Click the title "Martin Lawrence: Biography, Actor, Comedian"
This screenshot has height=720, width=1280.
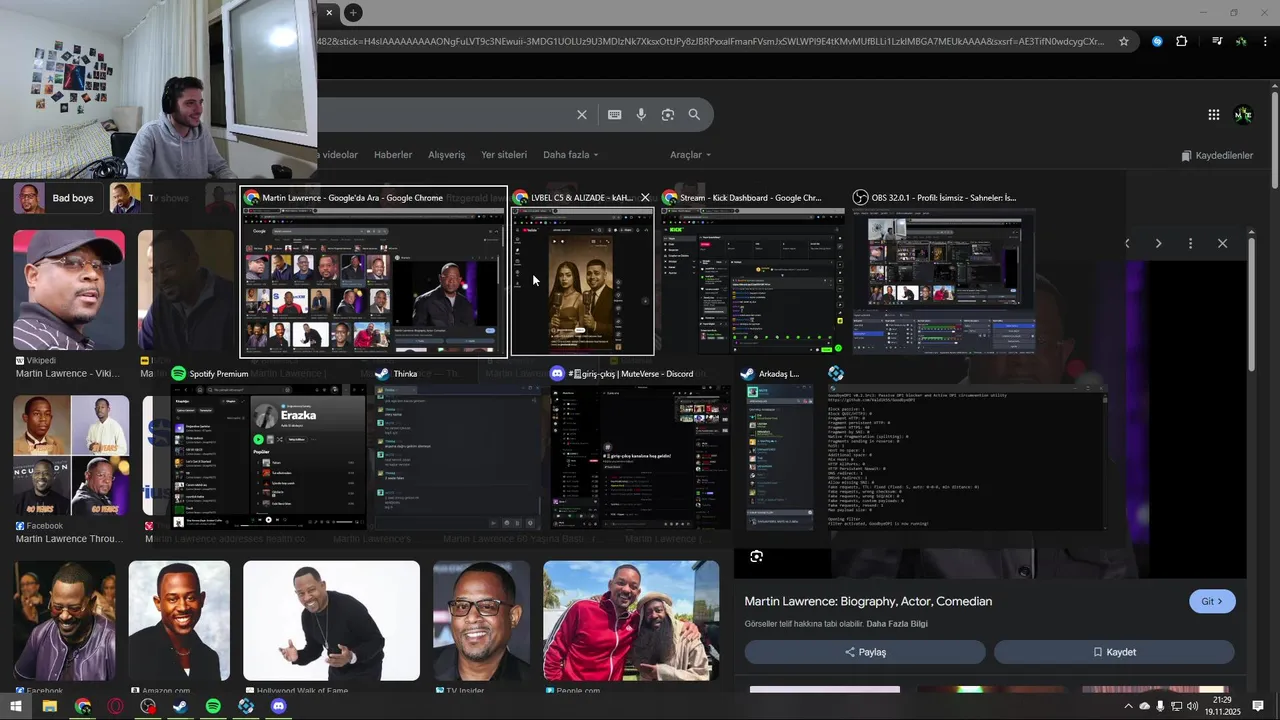coord(868,601)
